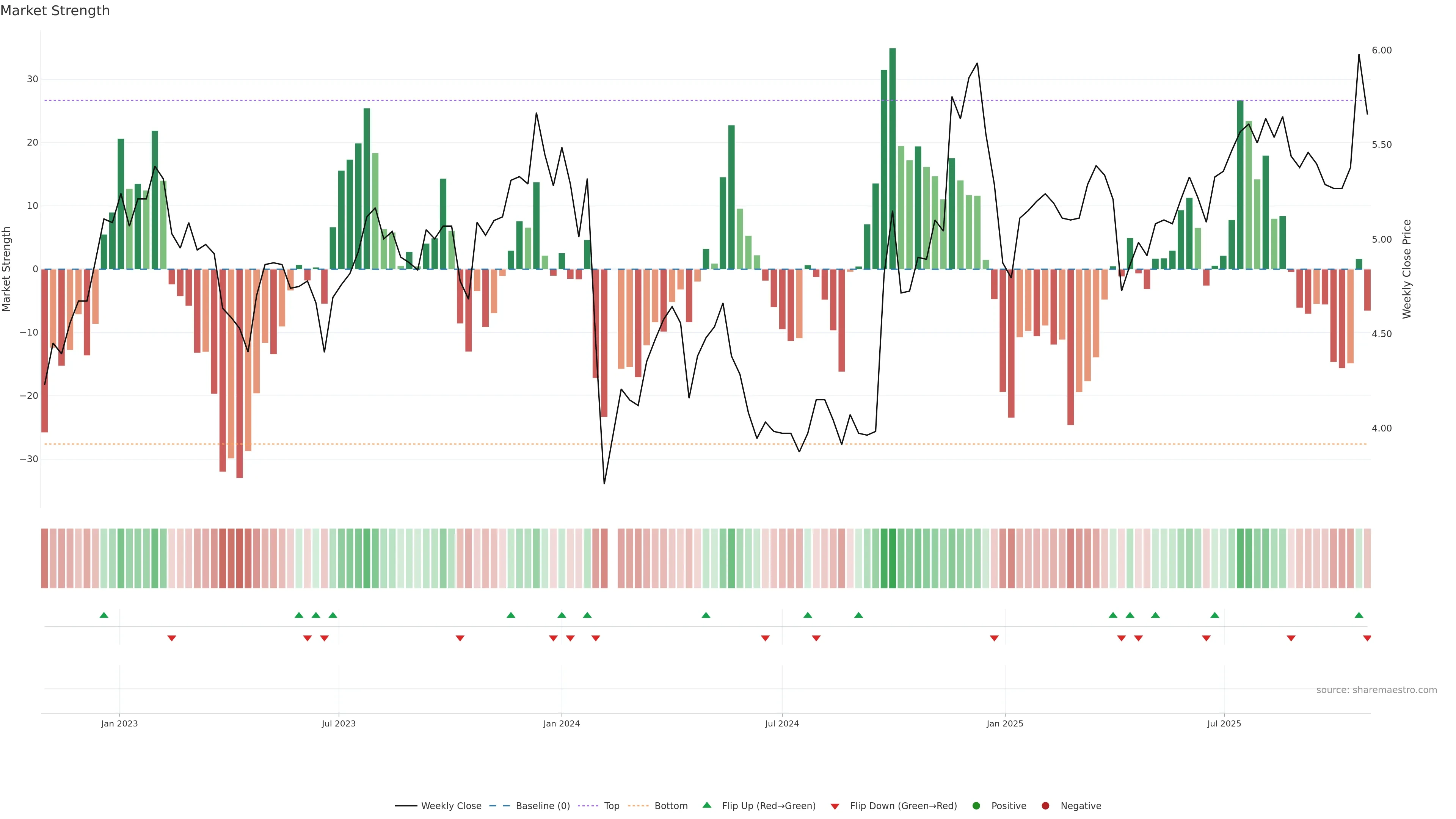The image size is (1456, 819).
Task: Click the red Flip Down legend triangle
Action: (x=835, y=806)
